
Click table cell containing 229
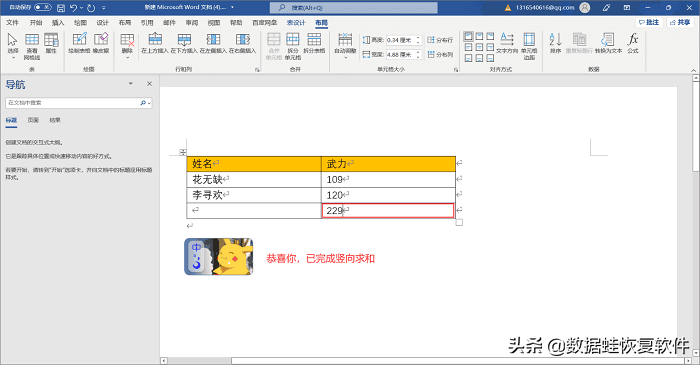[x=388, y=211]
